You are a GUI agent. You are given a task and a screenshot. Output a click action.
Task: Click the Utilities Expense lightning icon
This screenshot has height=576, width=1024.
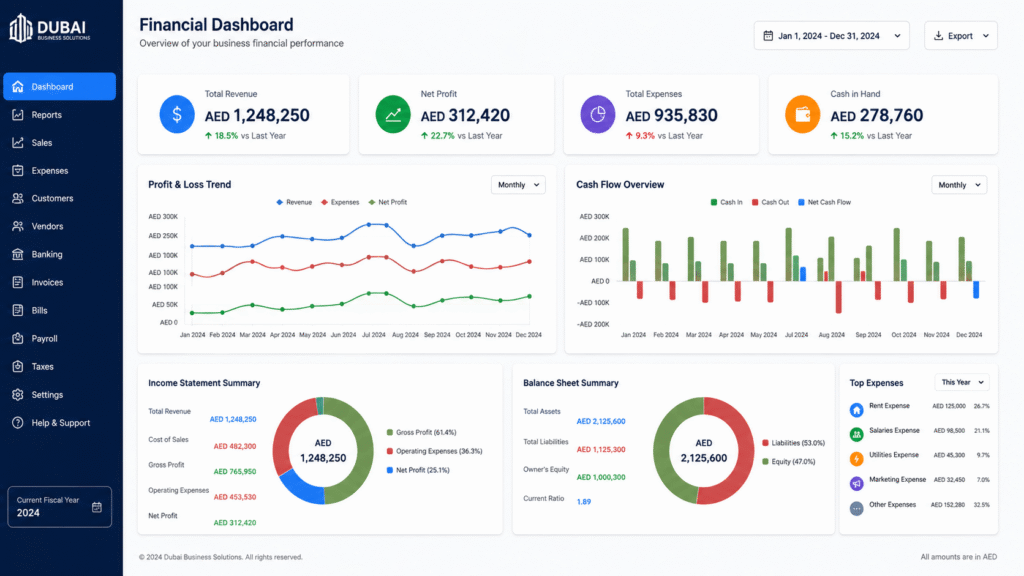click(856, 459)
